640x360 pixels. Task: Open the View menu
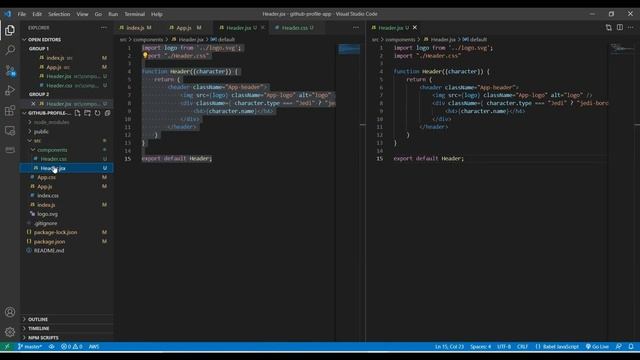[82, 14]
